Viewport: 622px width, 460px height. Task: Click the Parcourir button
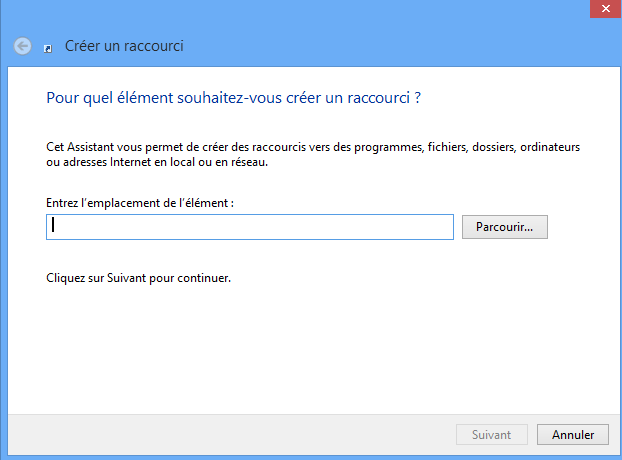[x=505, y=227]
